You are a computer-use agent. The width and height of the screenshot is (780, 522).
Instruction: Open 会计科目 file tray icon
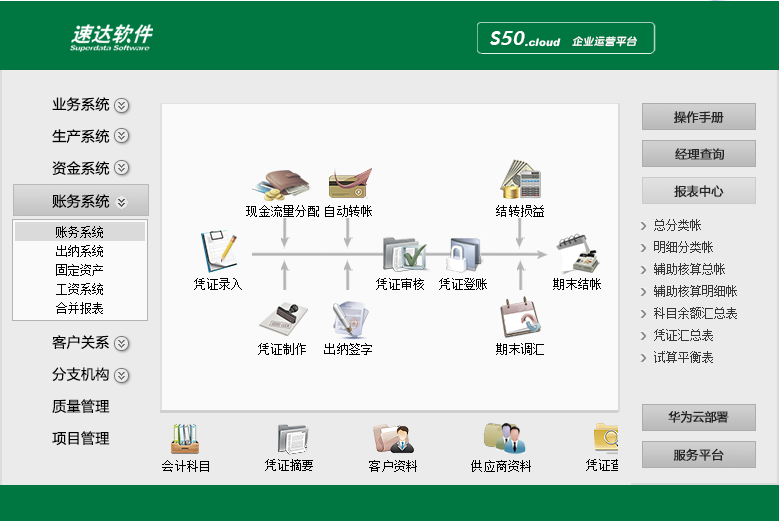tap(185, 438)
